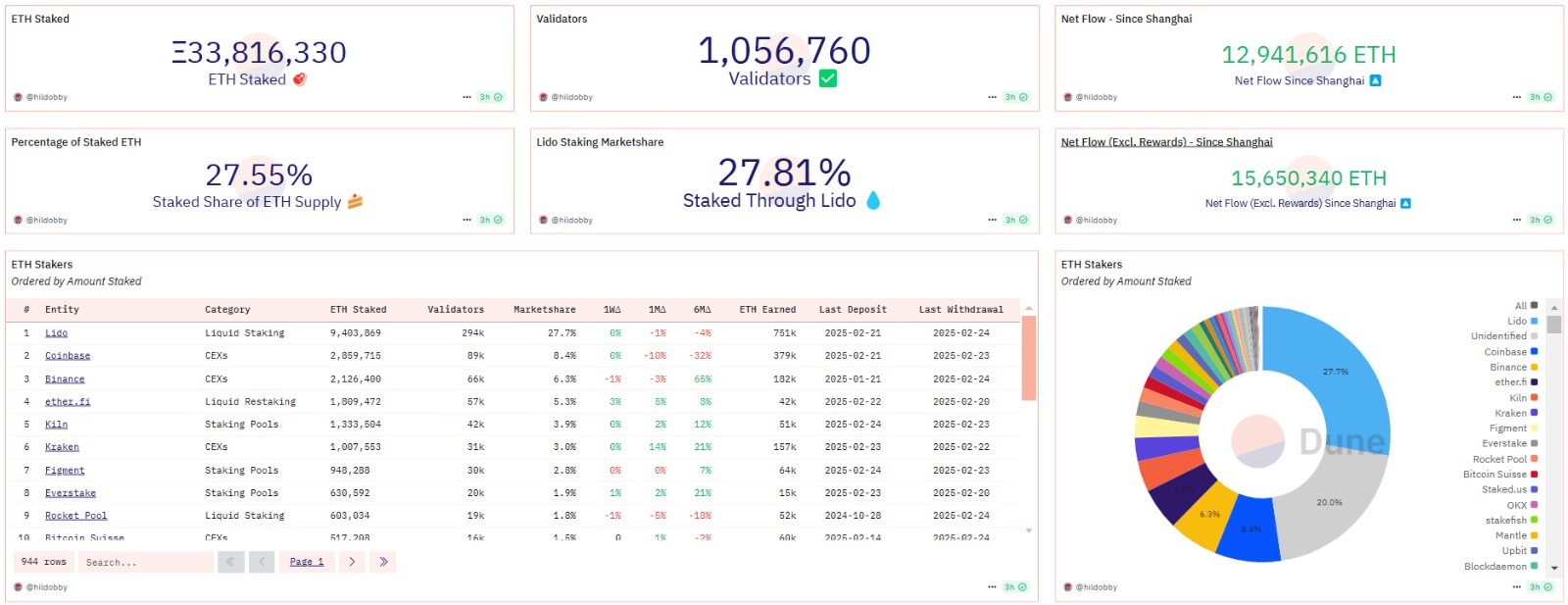The height and width of the screenshot is (605, 1568).
Task: Open options menu on Net Flow - Since Shanghai card
Action: 1517,97
